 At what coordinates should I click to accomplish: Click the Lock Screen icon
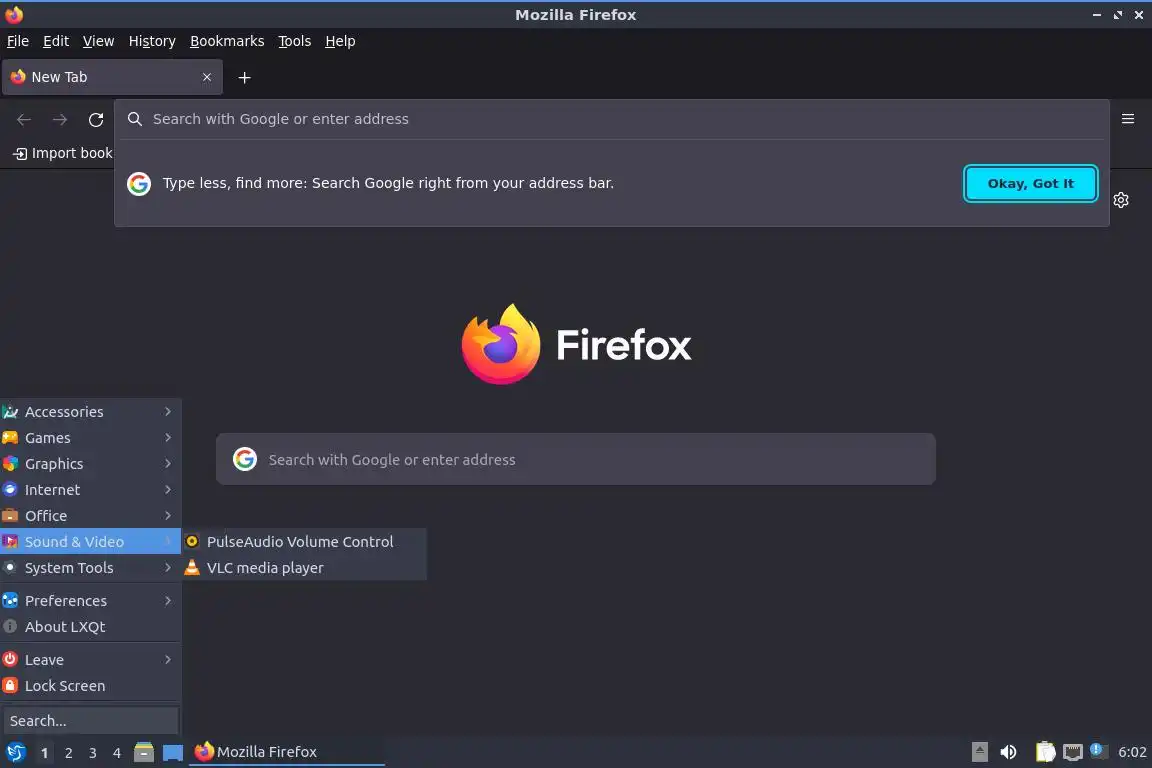pyautogui.click(x=10, y=685)
